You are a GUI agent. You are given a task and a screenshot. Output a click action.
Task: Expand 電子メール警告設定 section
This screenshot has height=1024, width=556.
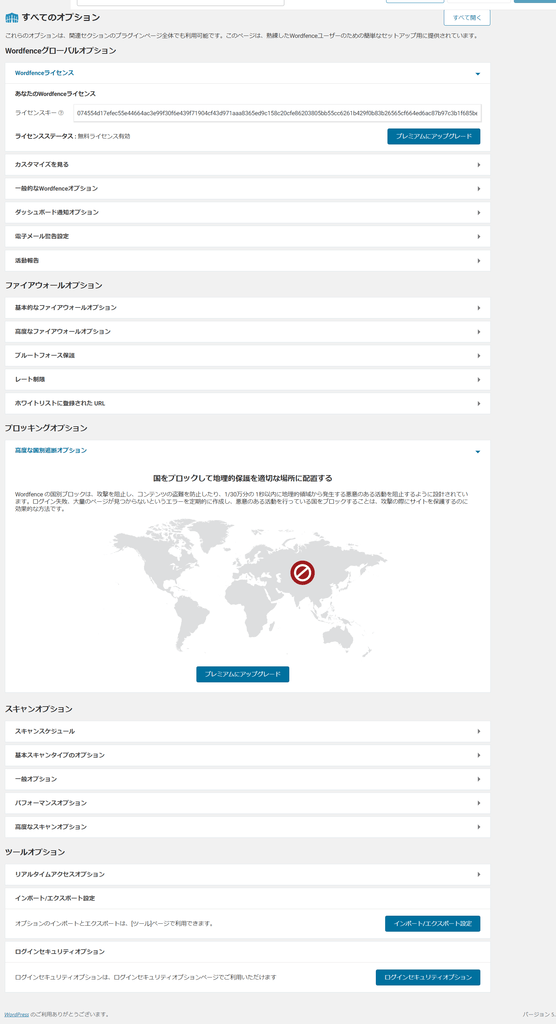tap(248, 236)
